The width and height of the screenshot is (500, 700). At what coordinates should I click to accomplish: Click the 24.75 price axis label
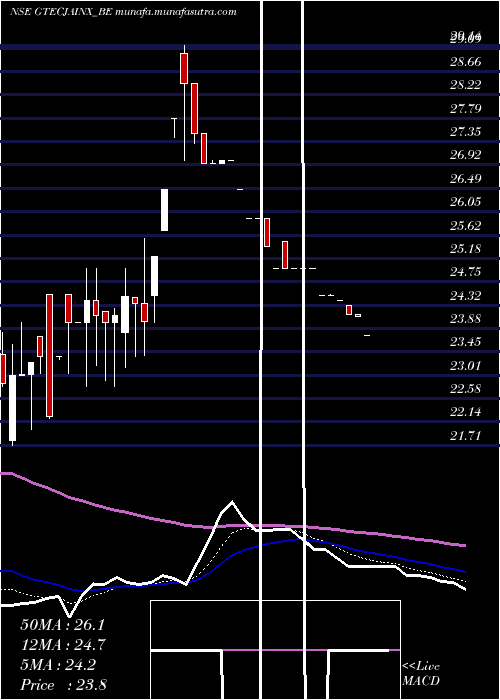point(466,272)
